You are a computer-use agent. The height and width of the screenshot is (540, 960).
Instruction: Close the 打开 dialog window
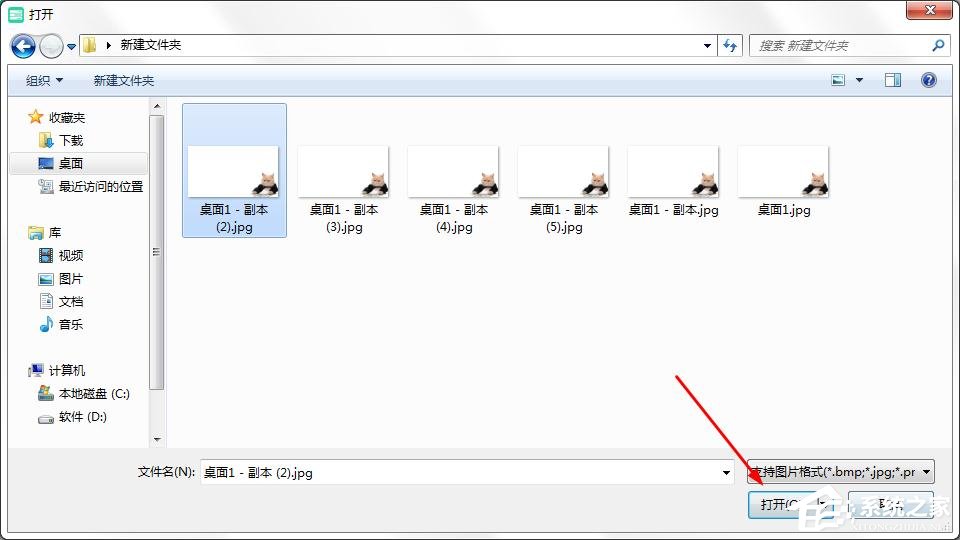point(929,10)
